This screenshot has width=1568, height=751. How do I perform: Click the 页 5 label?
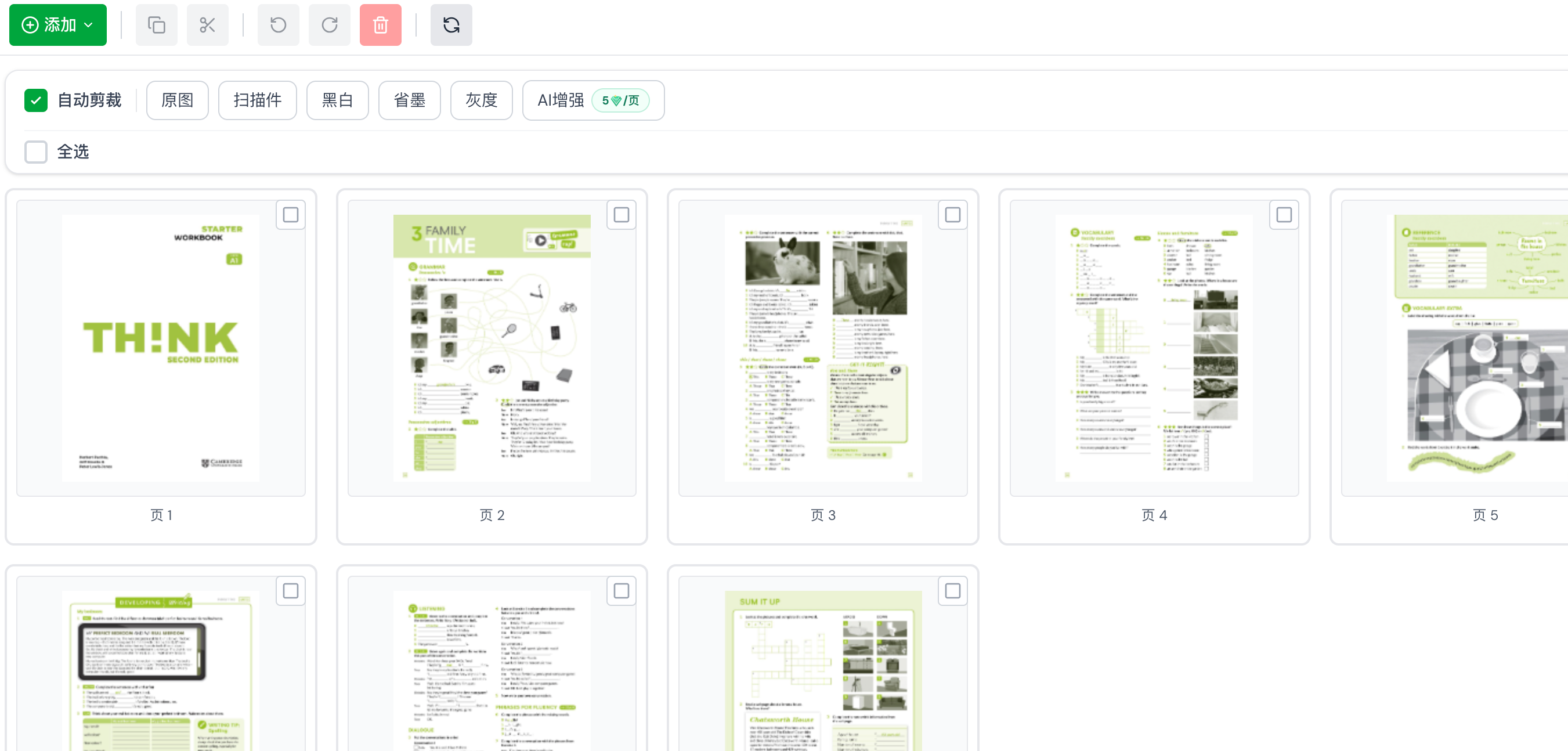(1485, 515)
